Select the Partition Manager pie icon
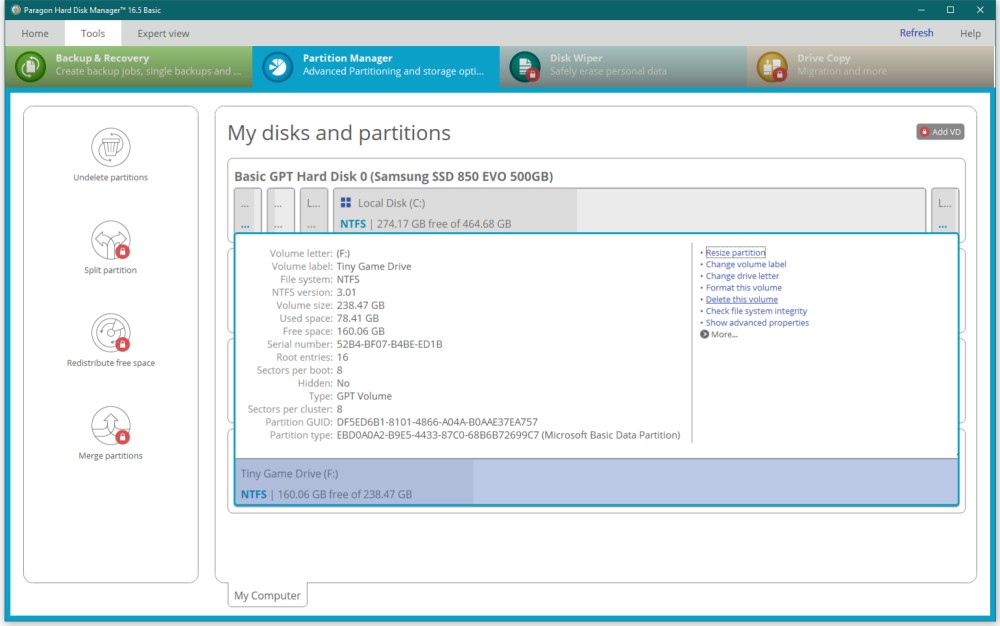Viewport: 1000px width, 626px height. [x=277, y=66]
